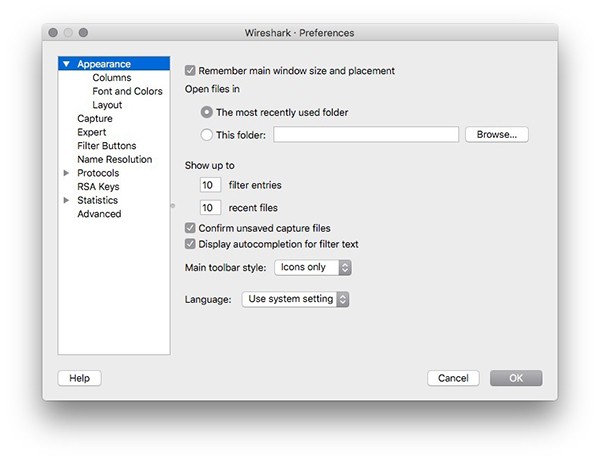
Task: Select Protocols in the preferences tree
Action: pos(98,173)
